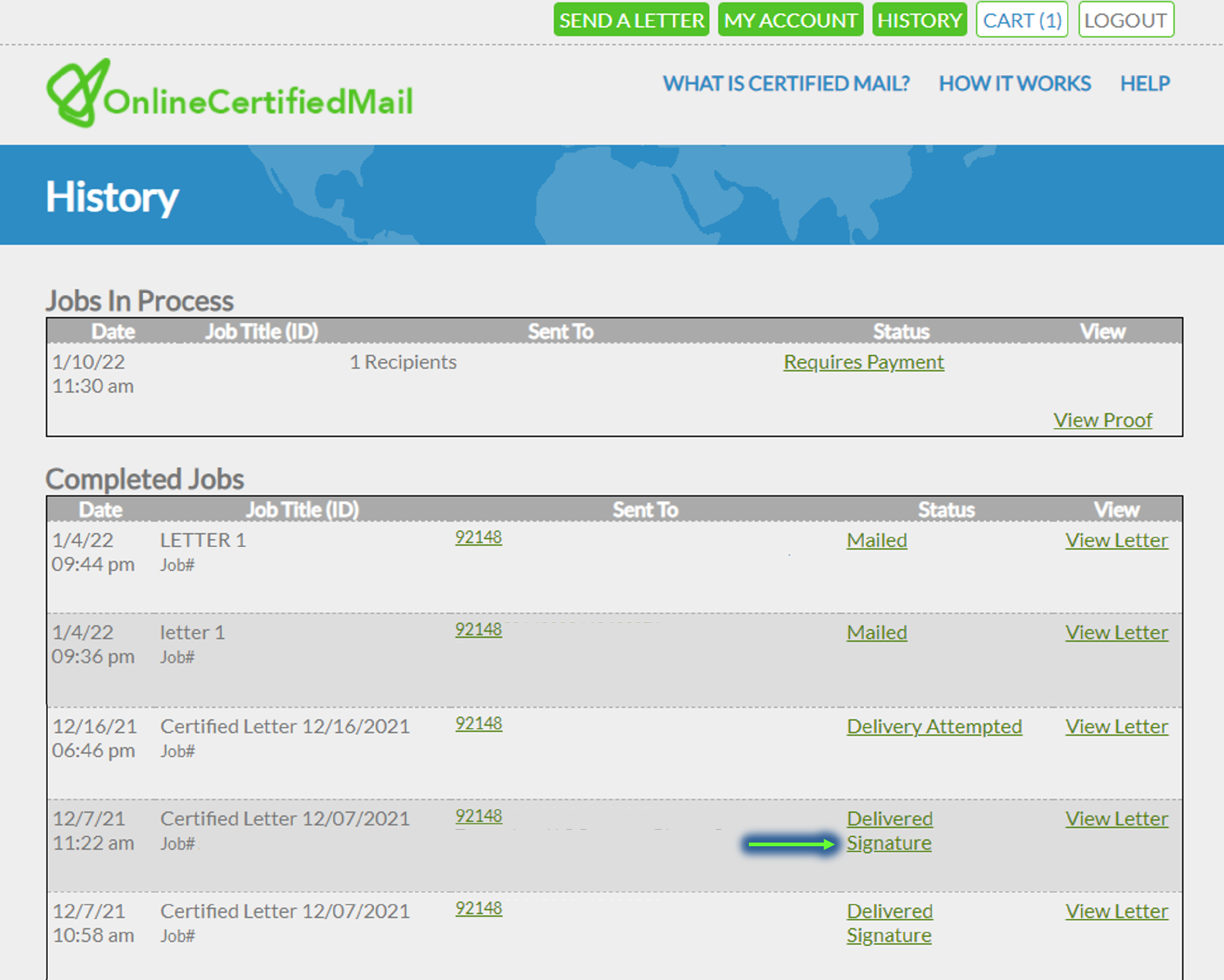
Task: Click Mailed status for LETTER 1
Action: (876, 540)
